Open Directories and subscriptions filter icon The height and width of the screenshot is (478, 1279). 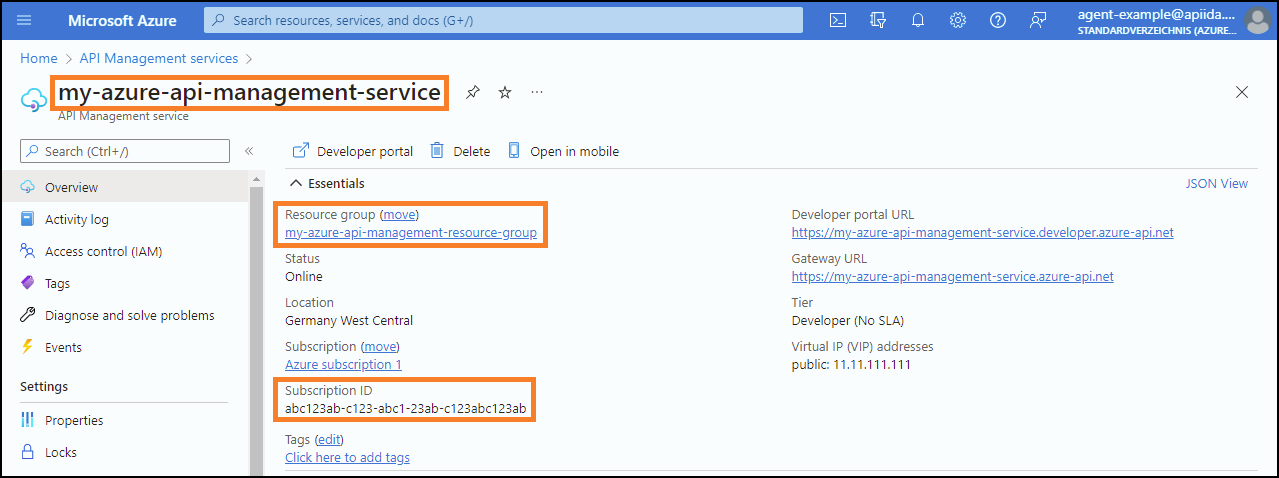(879, 20)
